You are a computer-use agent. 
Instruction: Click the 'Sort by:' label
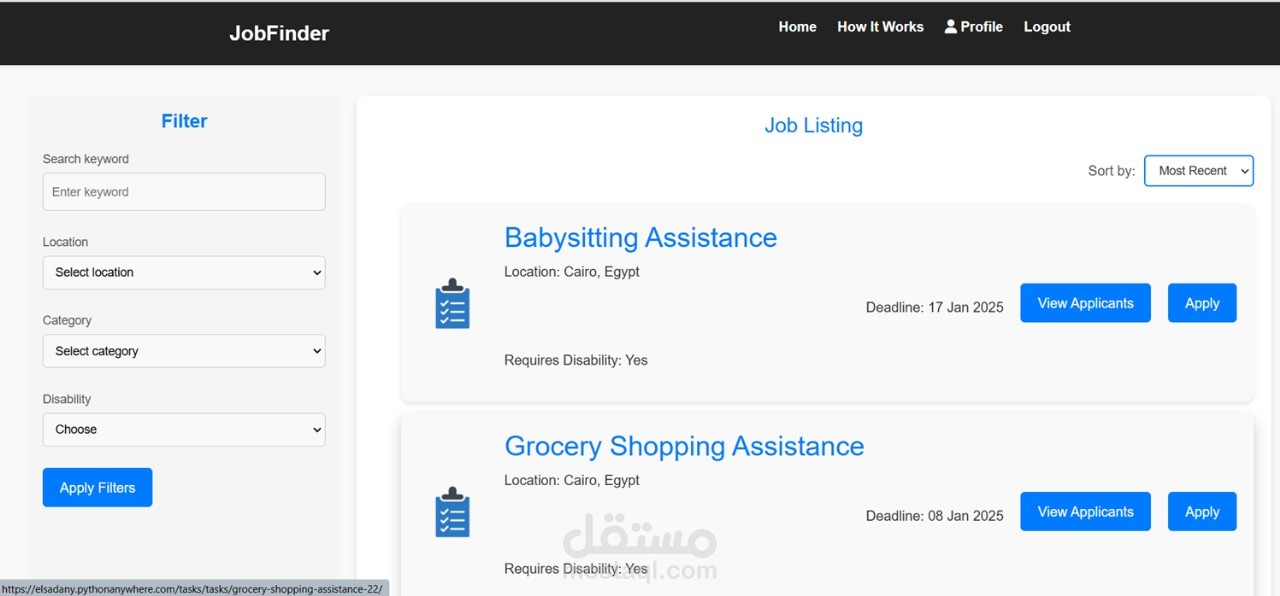click(1111, 171)
